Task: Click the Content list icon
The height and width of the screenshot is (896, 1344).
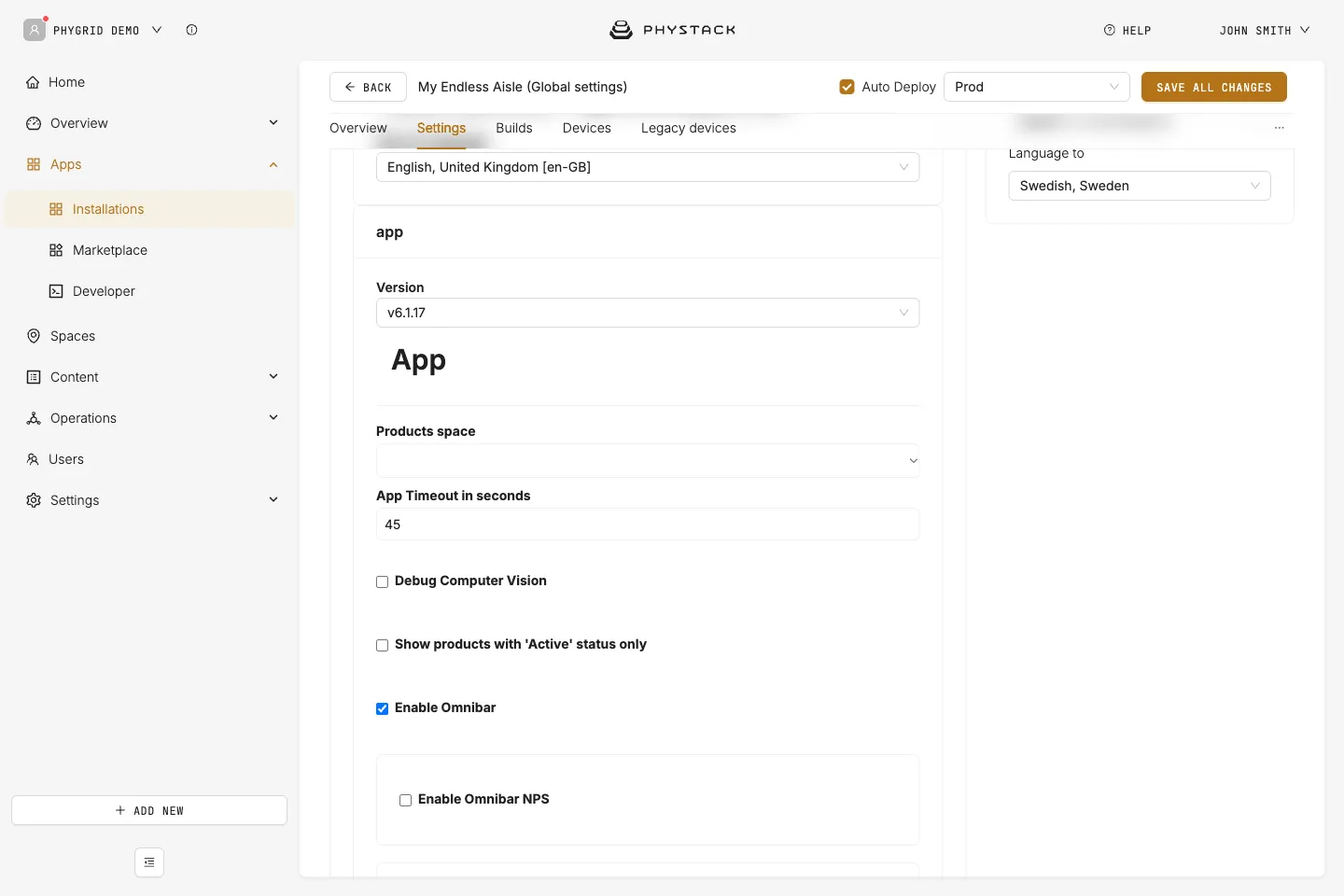Action: click(x=34, y=377)
